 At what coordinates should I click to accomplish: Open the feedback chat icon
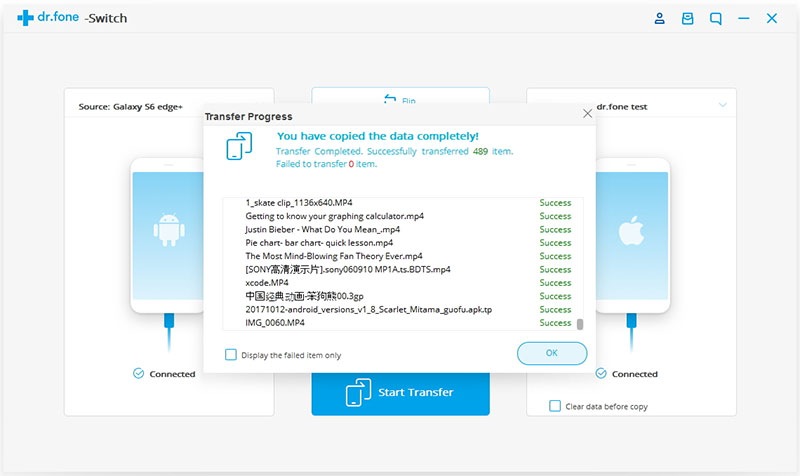pos(715,19)
